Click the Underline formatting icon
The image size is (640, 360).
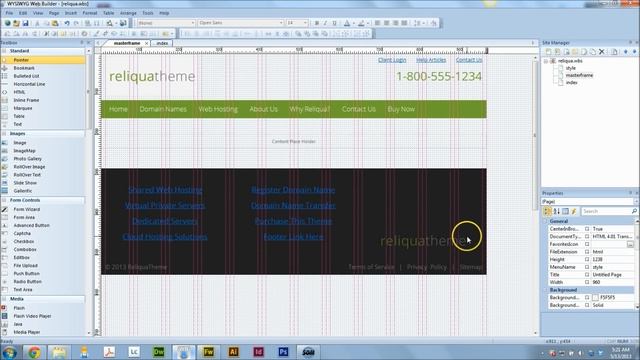coord(334,23)
